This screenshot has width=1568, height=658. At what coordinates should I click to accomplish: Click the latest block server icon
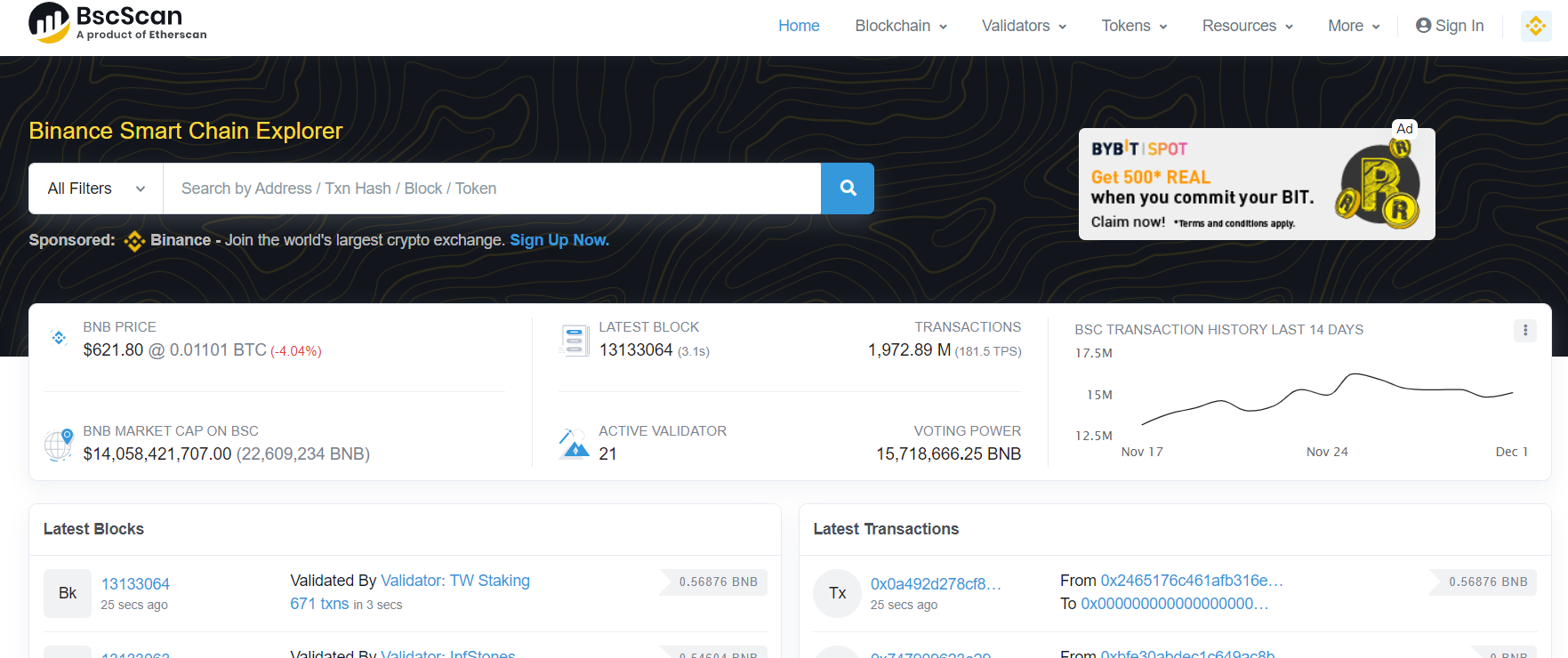point(574,340)
